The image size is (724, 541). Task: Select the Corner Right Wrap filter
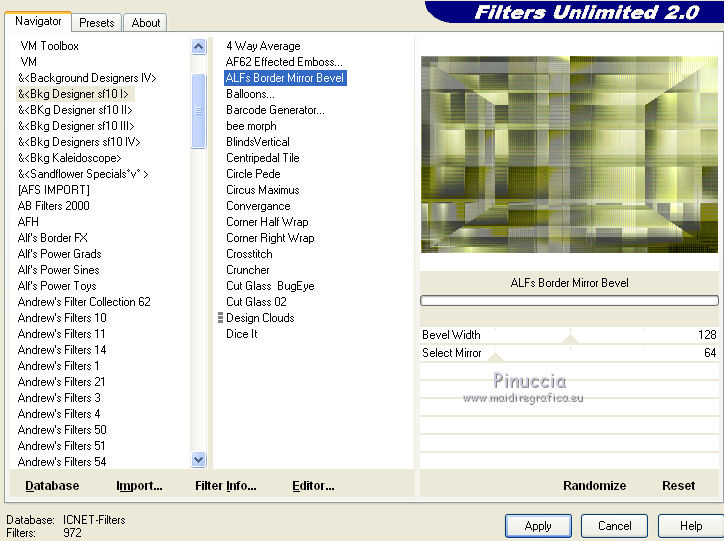(x=270, y=238)
